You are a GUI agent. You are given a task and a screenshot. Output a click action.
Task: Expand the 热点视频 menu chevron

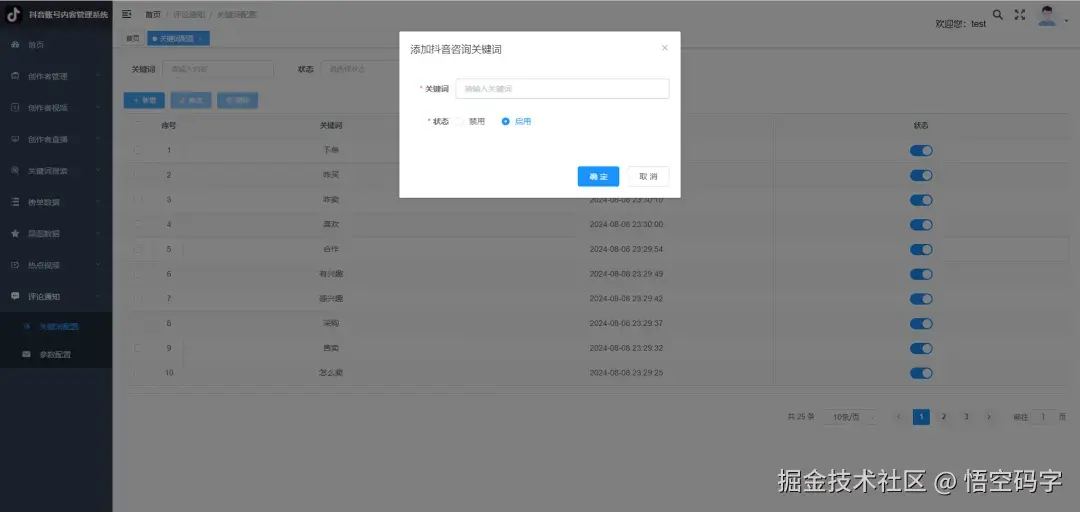point(98,265)
